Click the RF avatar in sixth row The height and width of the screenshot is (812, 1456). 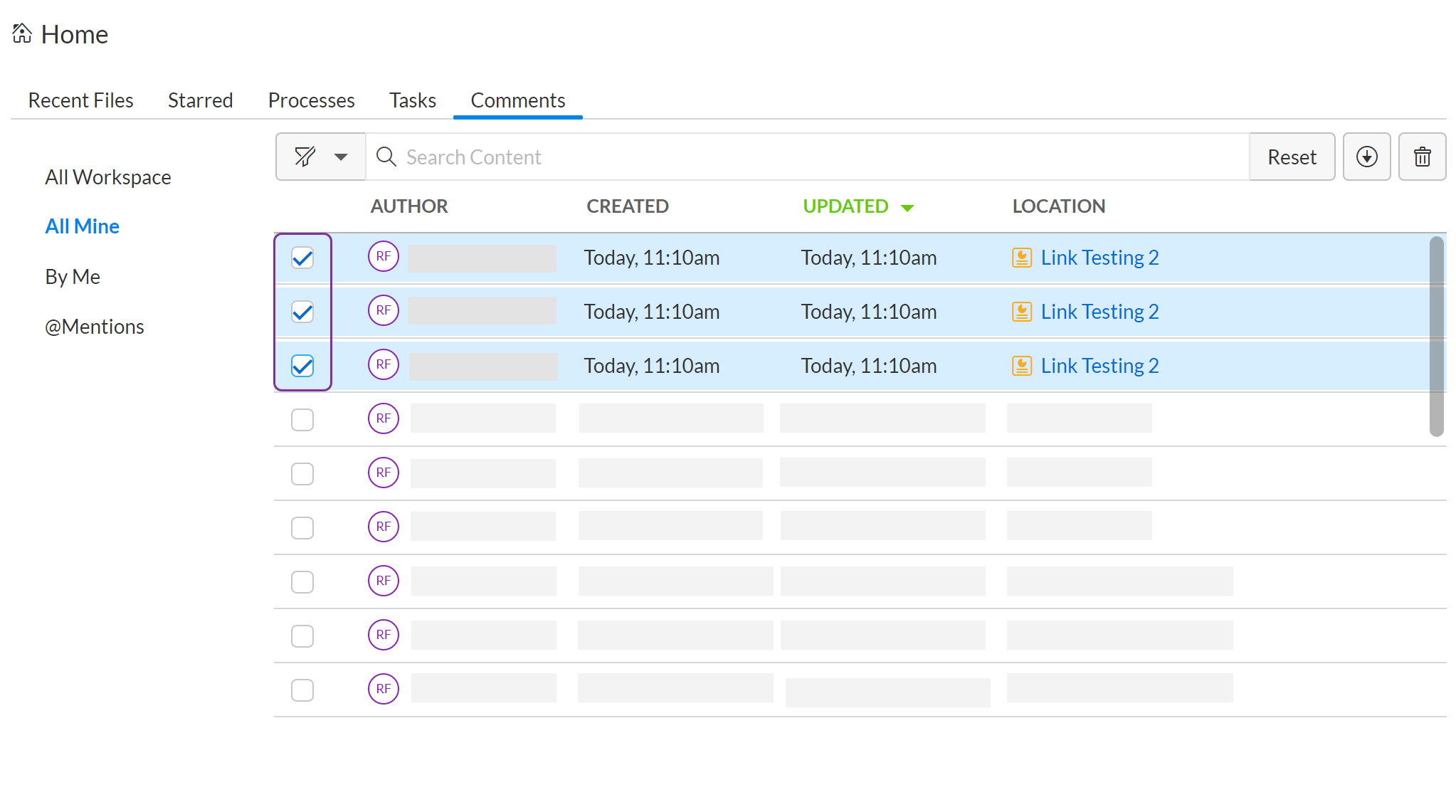pos(384,527)
